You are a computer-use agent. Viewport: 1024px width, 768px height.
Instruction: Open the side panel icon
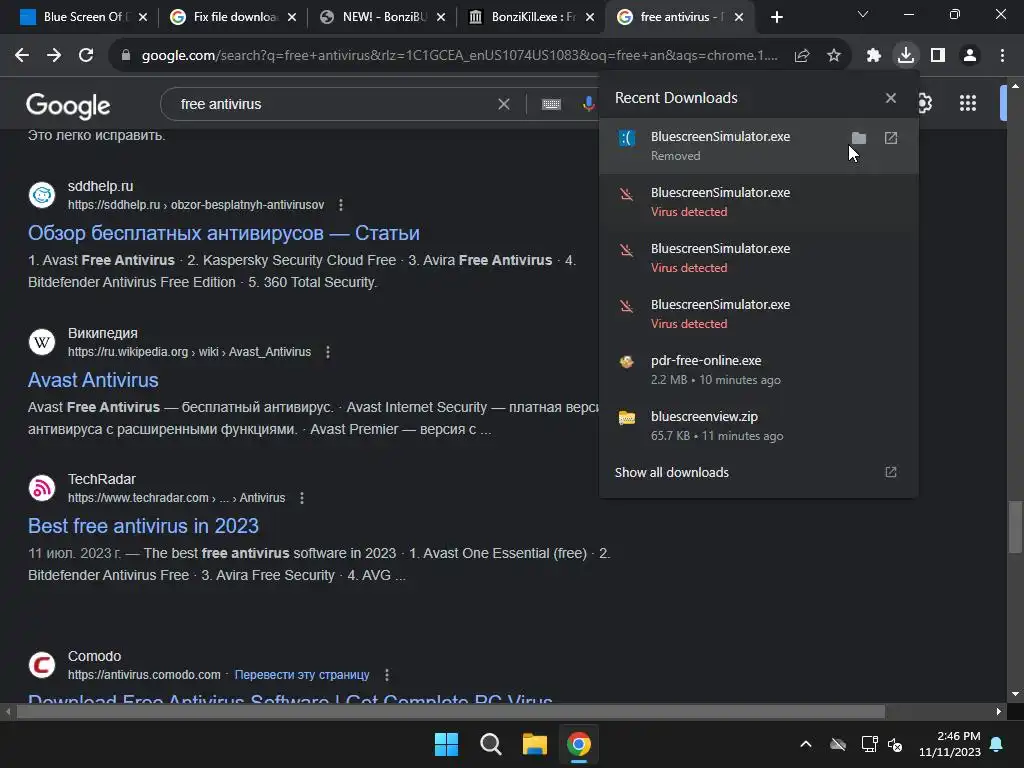pyautogui.click(x=938, y=56)
